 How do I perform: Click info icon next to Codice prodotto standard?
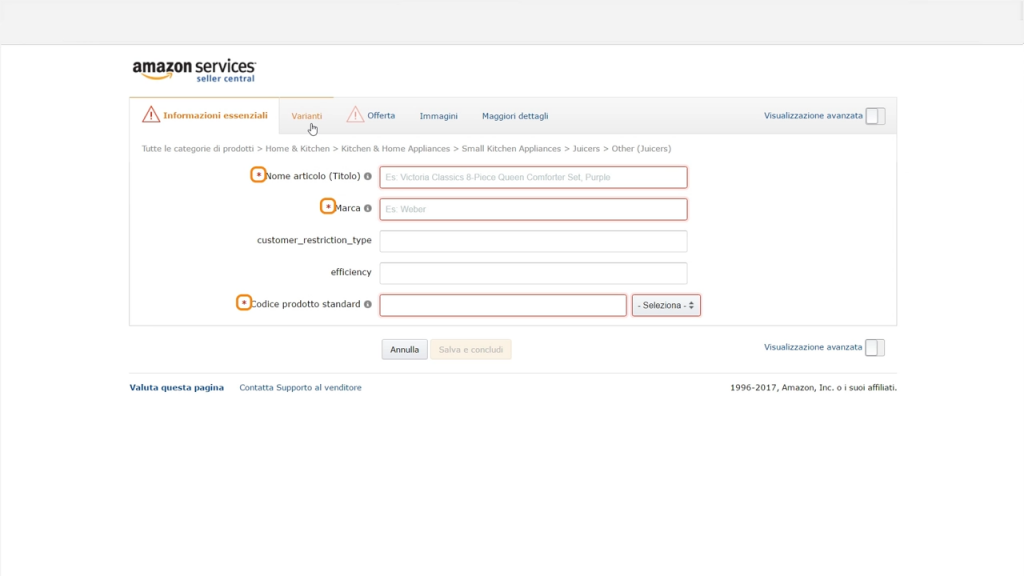tap(368, 304)
